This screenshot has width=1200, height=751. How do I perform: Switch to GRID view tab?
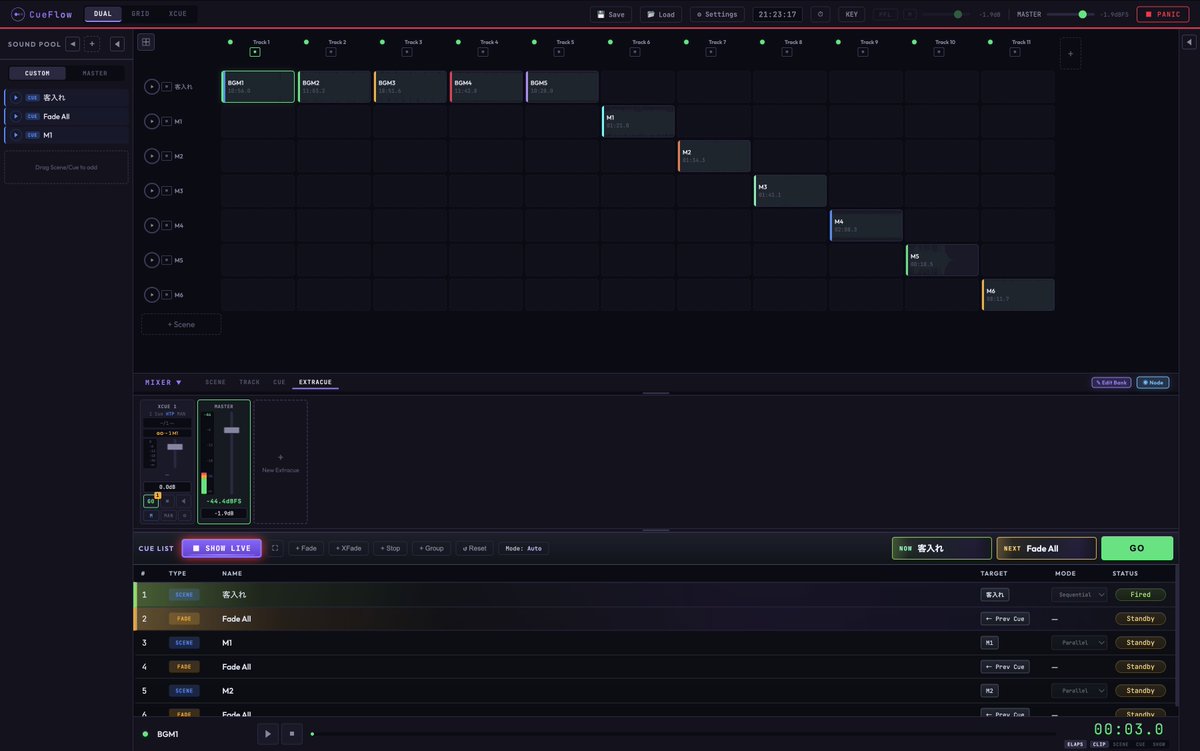click(141, 14)
